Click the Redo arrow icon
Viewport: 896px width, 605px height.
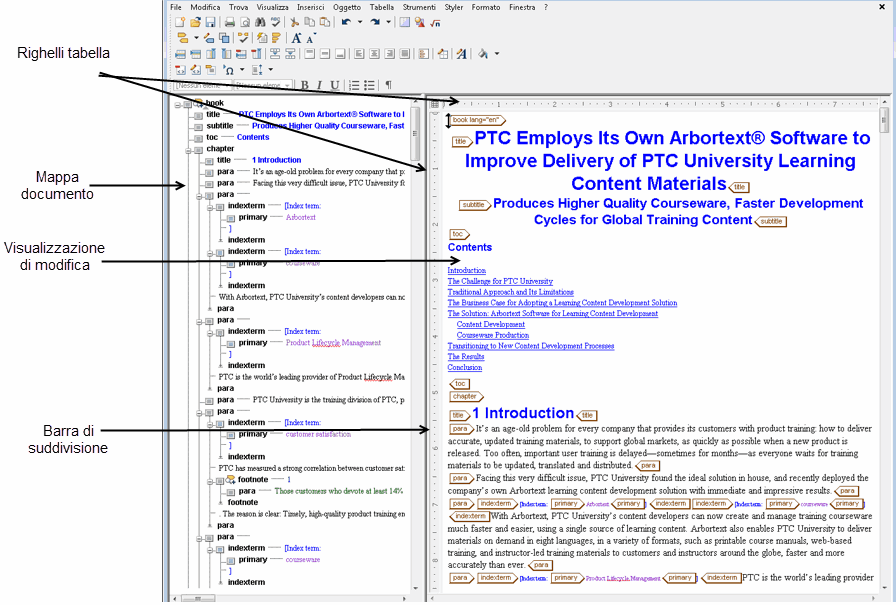pyautogui.click(x=375, y=22)
